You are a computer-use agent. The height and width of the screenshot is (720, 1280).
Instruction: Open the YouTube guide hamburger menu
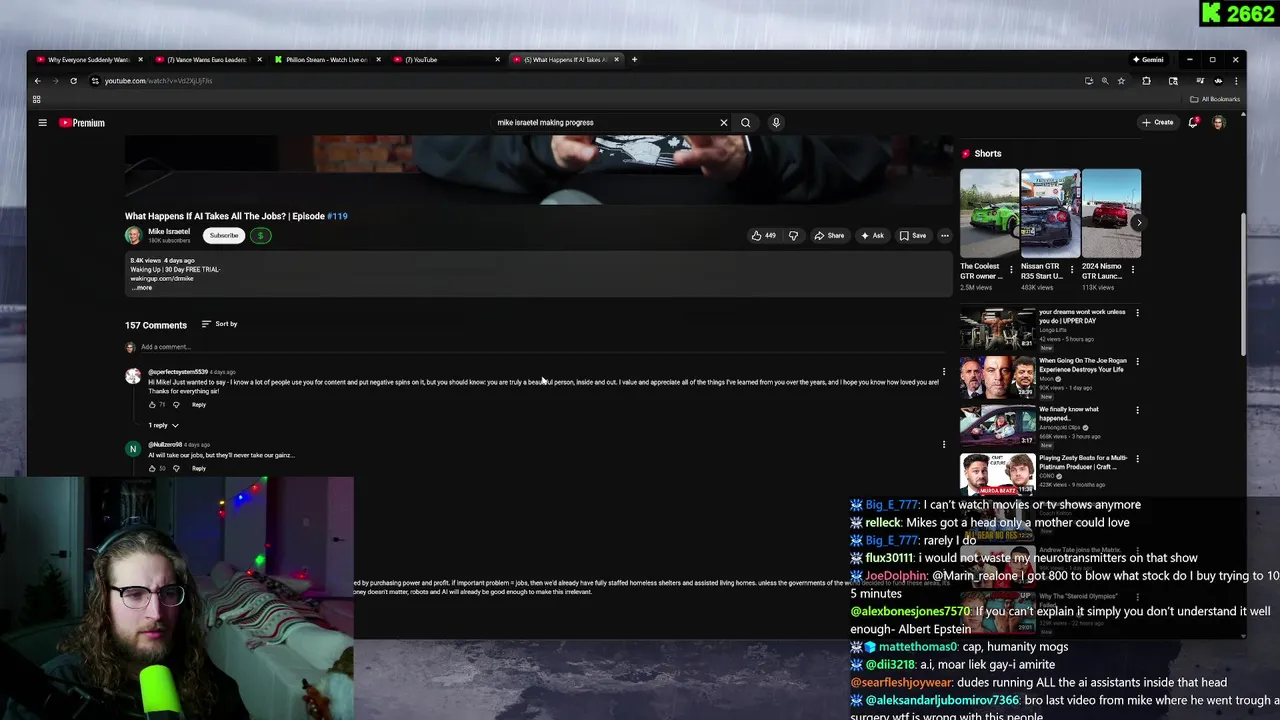42,123
